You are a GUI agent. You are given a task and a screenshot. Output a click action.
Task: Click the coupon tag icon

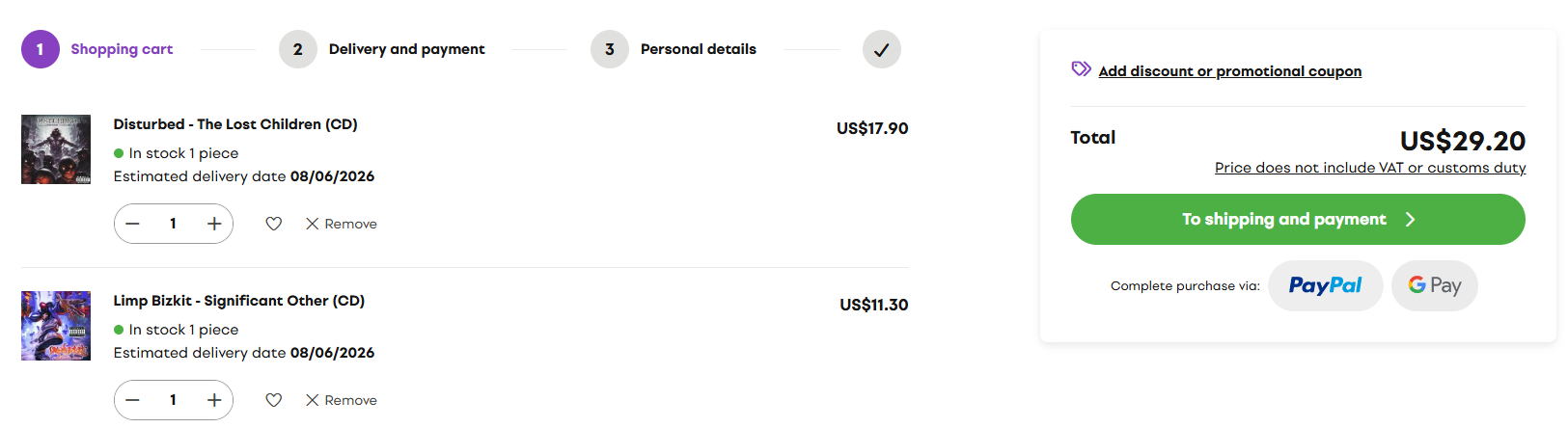[1082, 69]
